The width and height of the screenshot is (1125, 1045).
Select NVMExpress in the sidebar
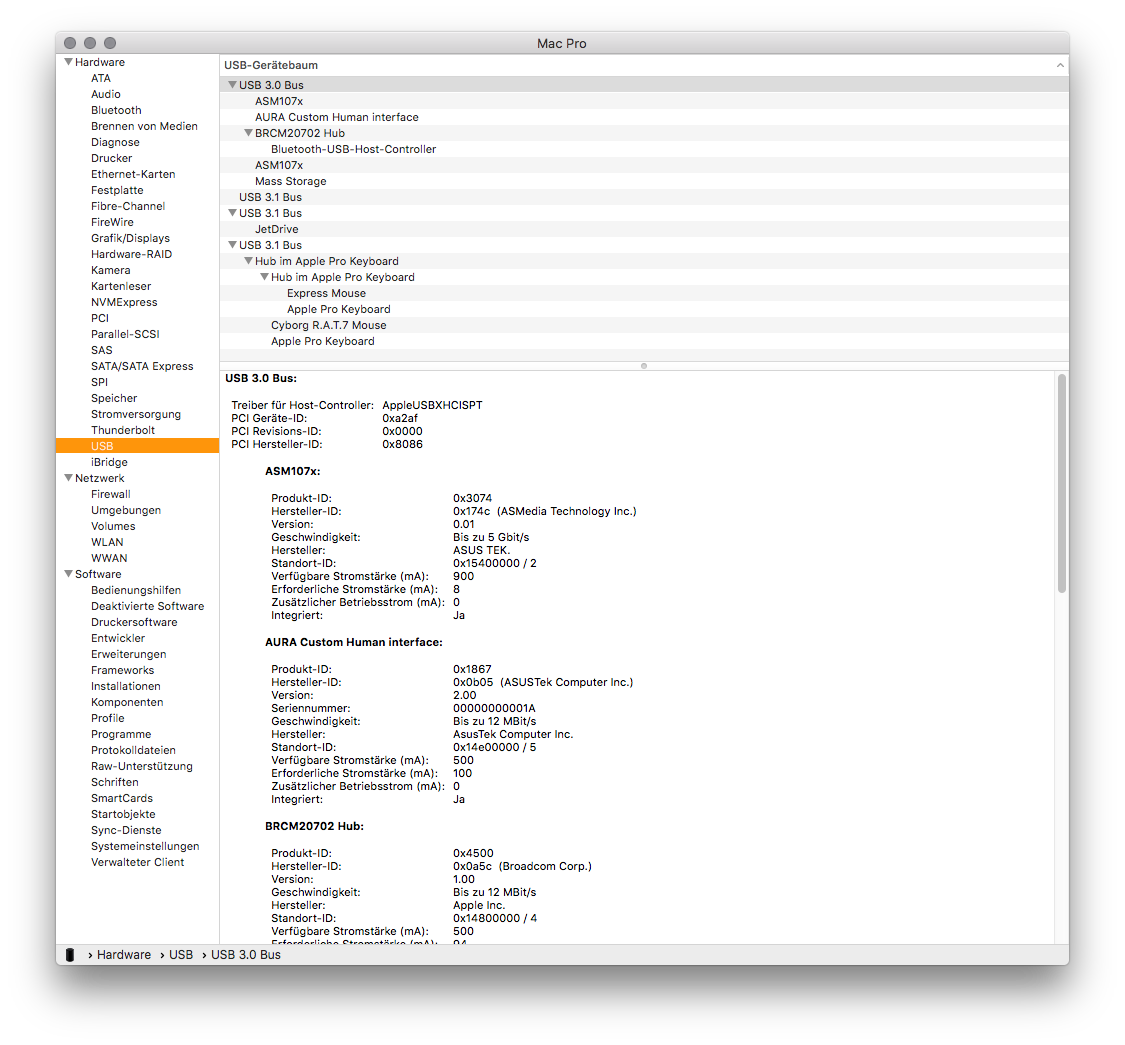coord(124,302)
